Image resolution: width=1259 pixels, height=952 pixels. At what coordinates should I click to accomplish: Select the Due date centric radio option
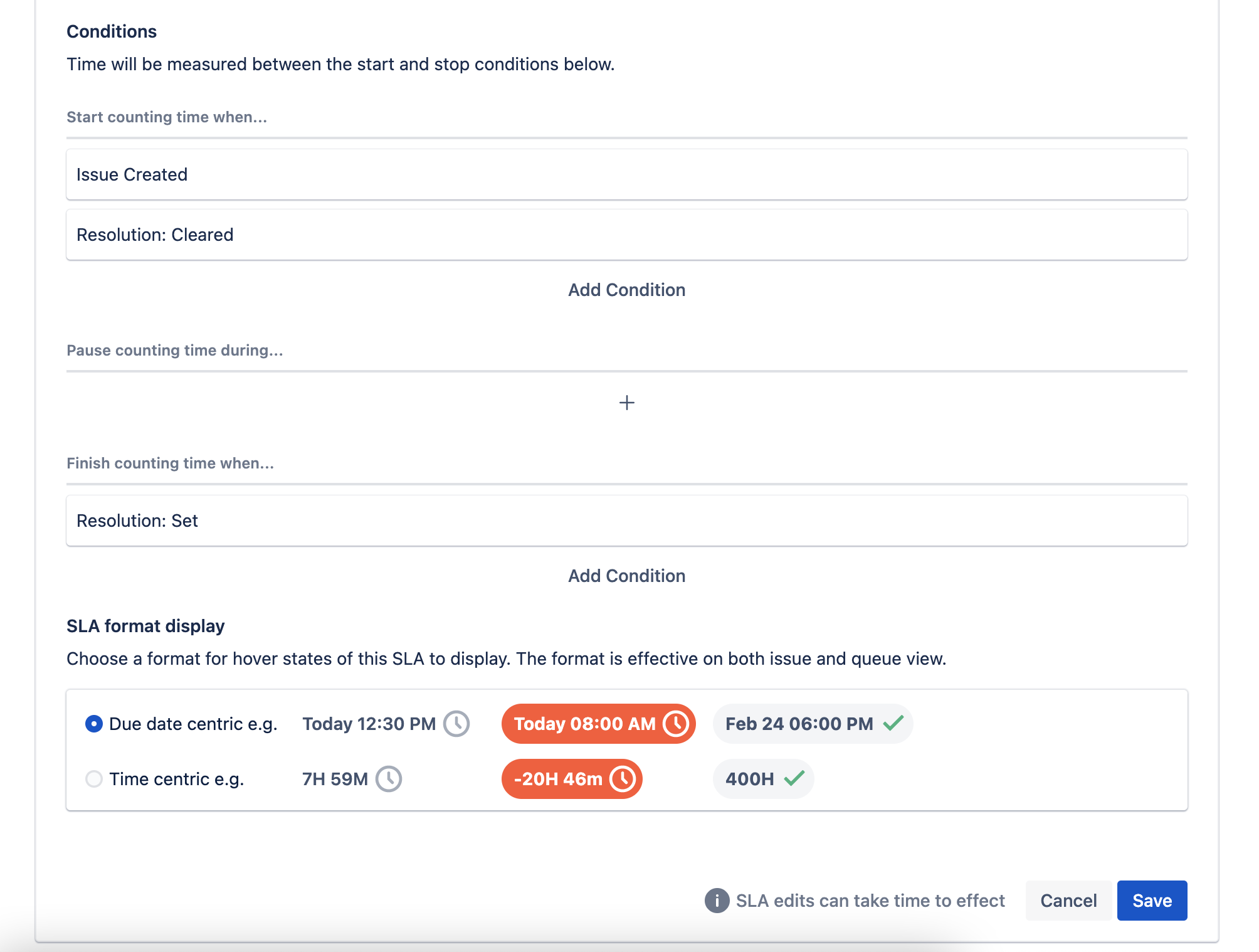(x=94, y=724)
